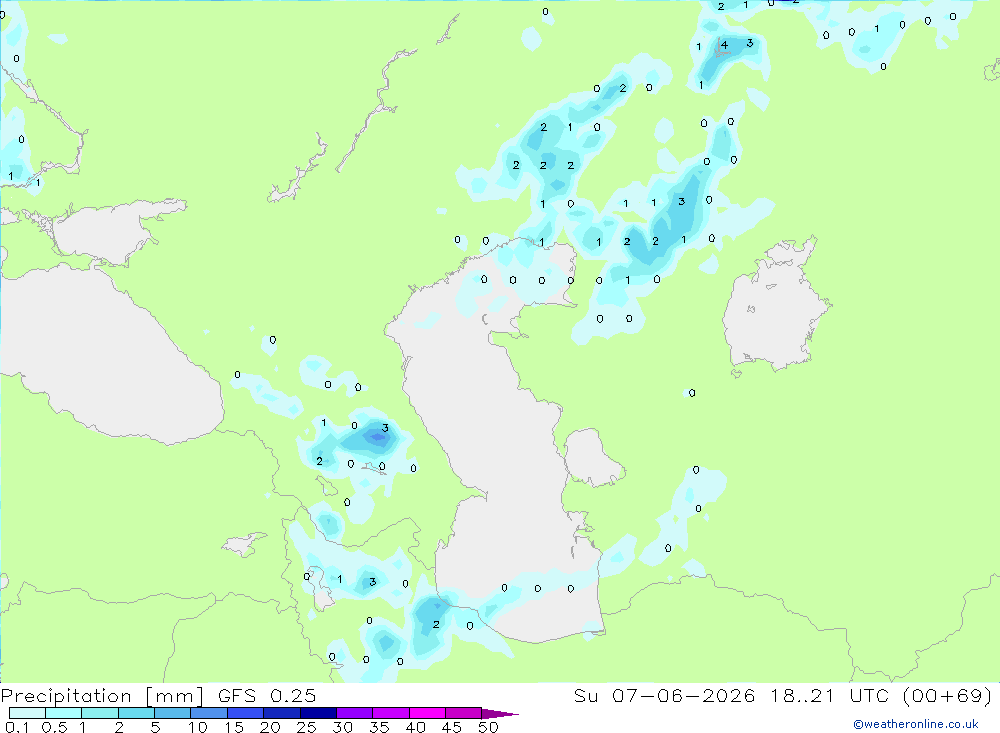
Task: Click the '18..21 UTC' time text
Action: point(828,695)
